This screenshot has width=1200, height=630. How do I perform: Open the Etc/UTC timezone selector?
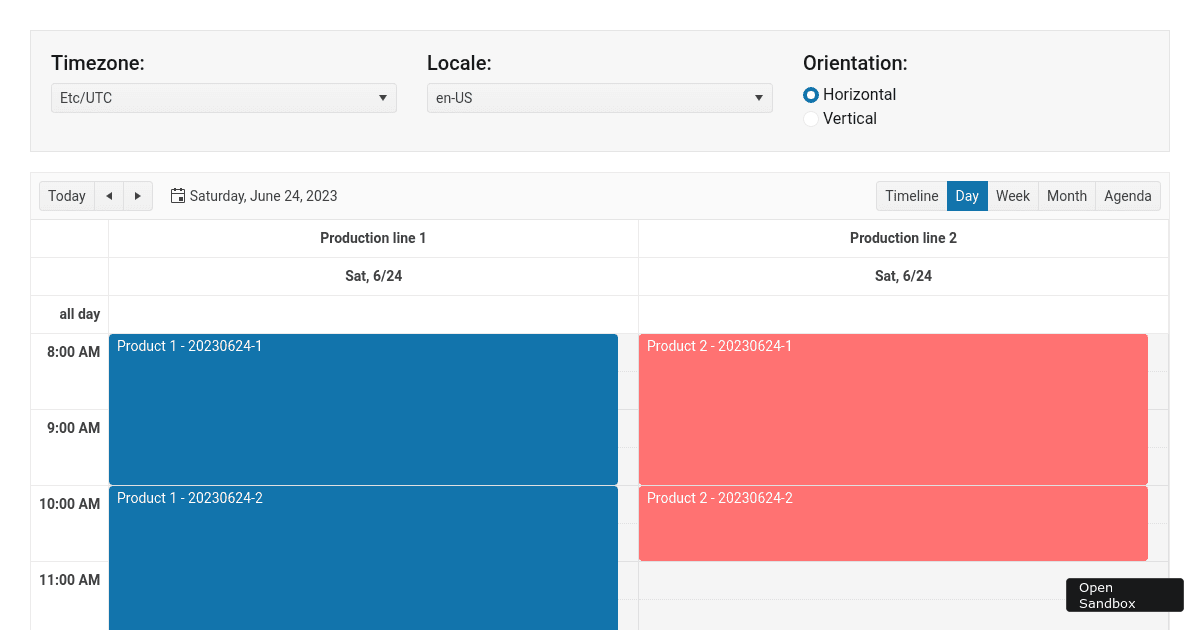point(223,98)
